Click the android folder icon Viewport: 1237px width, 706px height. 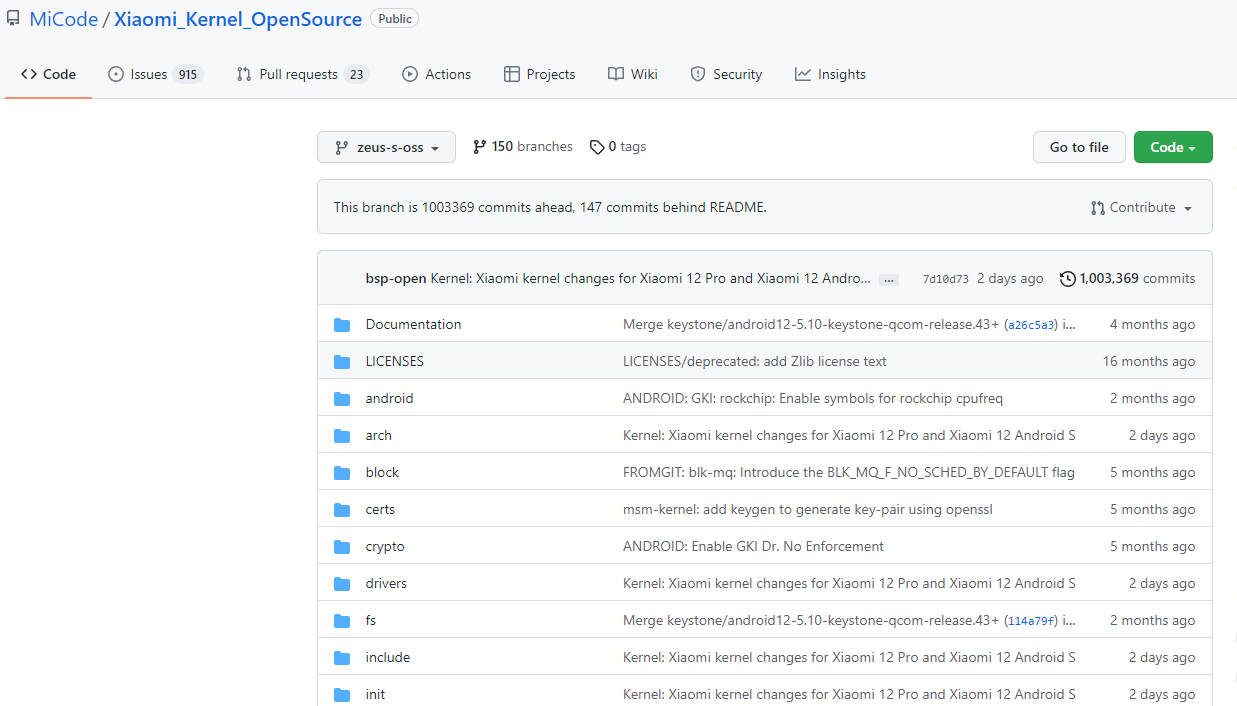coord(342,398)
